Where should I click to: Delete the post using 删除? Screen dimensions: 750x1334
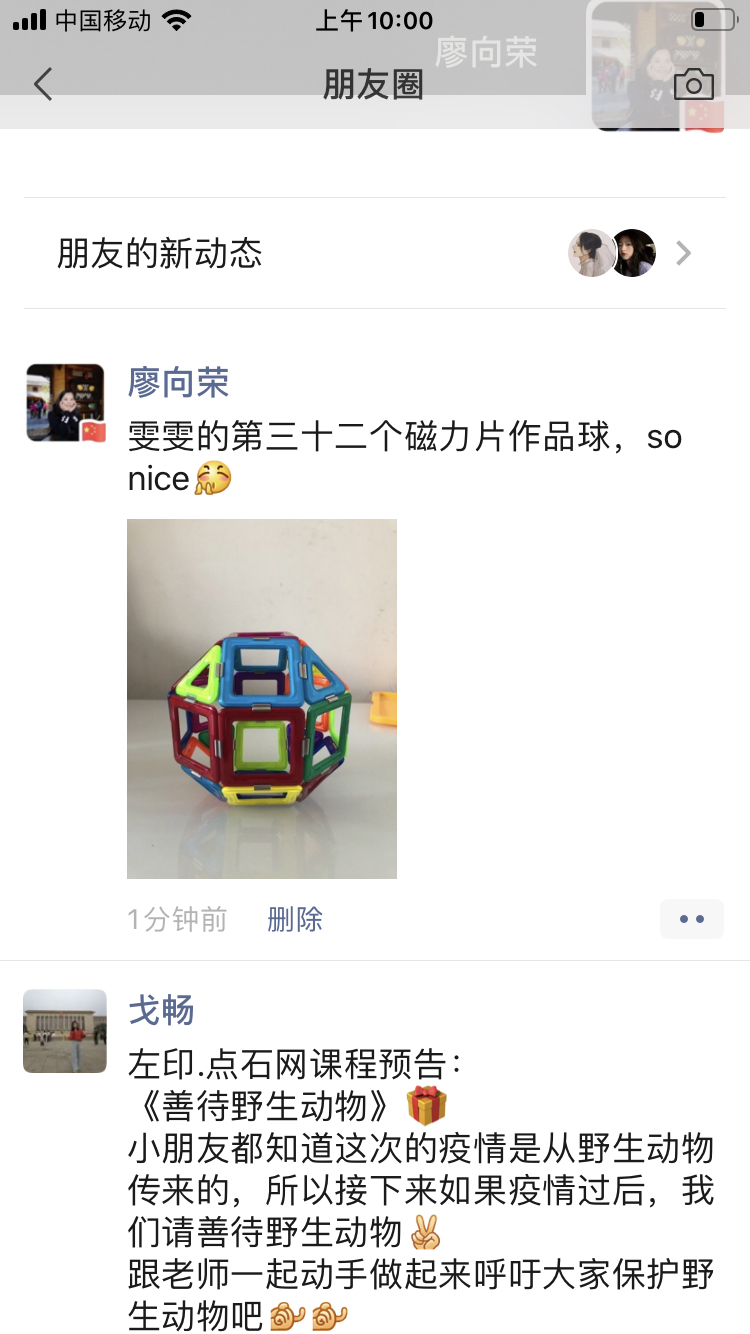pos(295,919)
